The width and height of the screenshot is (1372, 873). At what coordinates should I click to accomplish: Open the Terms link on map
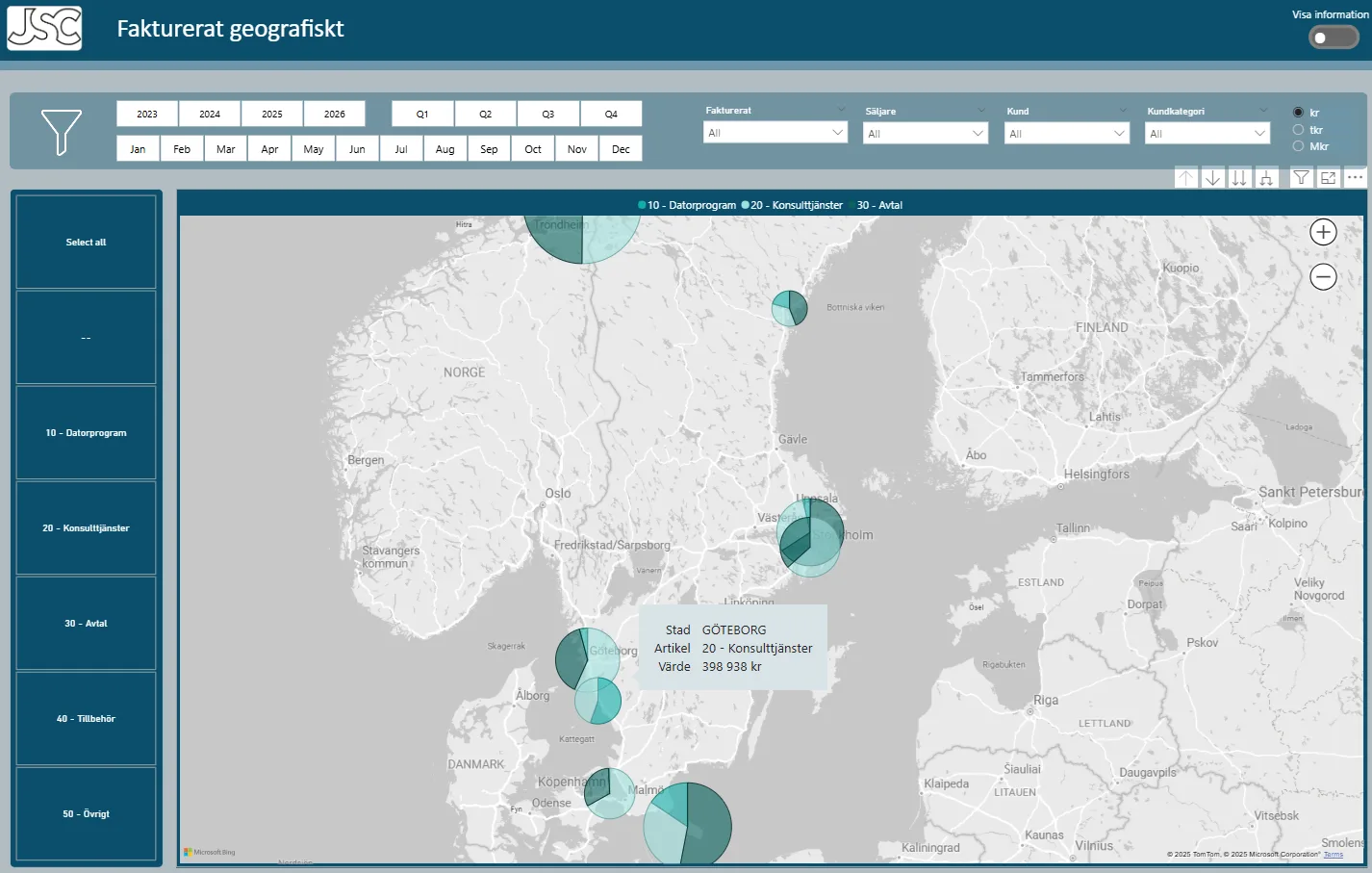point(1334,854)
